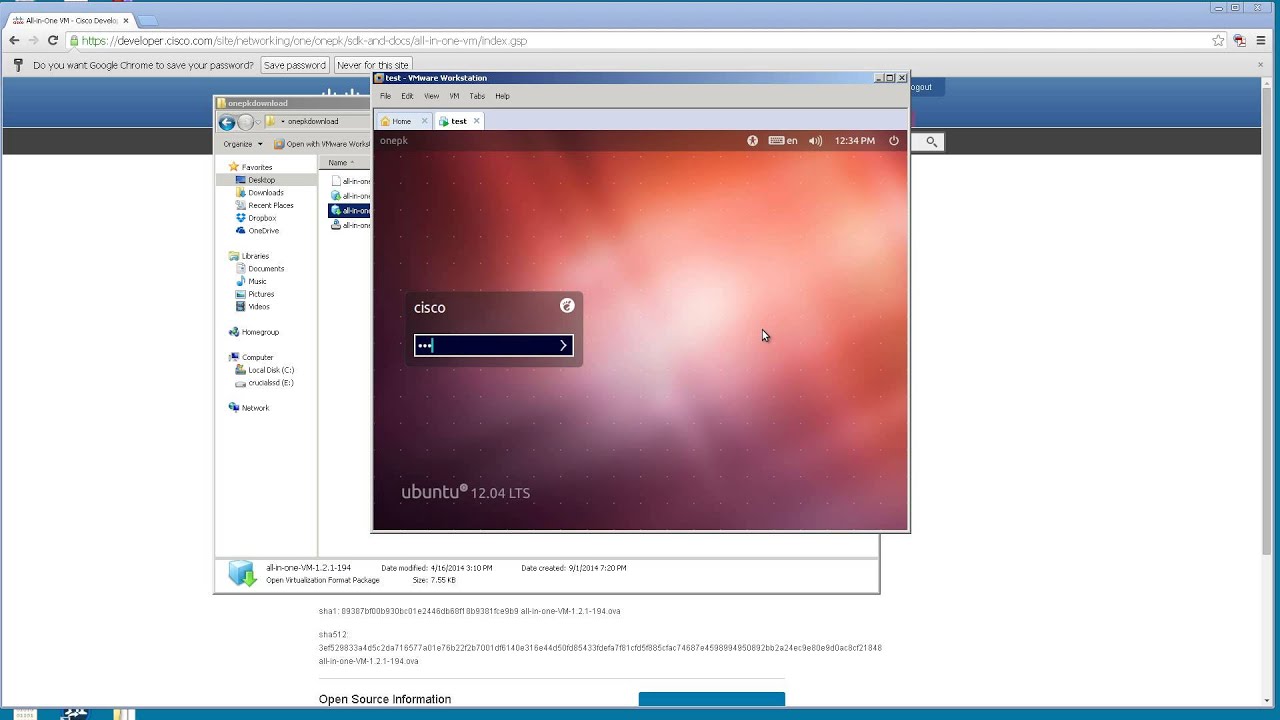The width and height of the screenshot is (1280, 720).
Task: Click the developer.cisco.com address bar
Action: point(640,41)
